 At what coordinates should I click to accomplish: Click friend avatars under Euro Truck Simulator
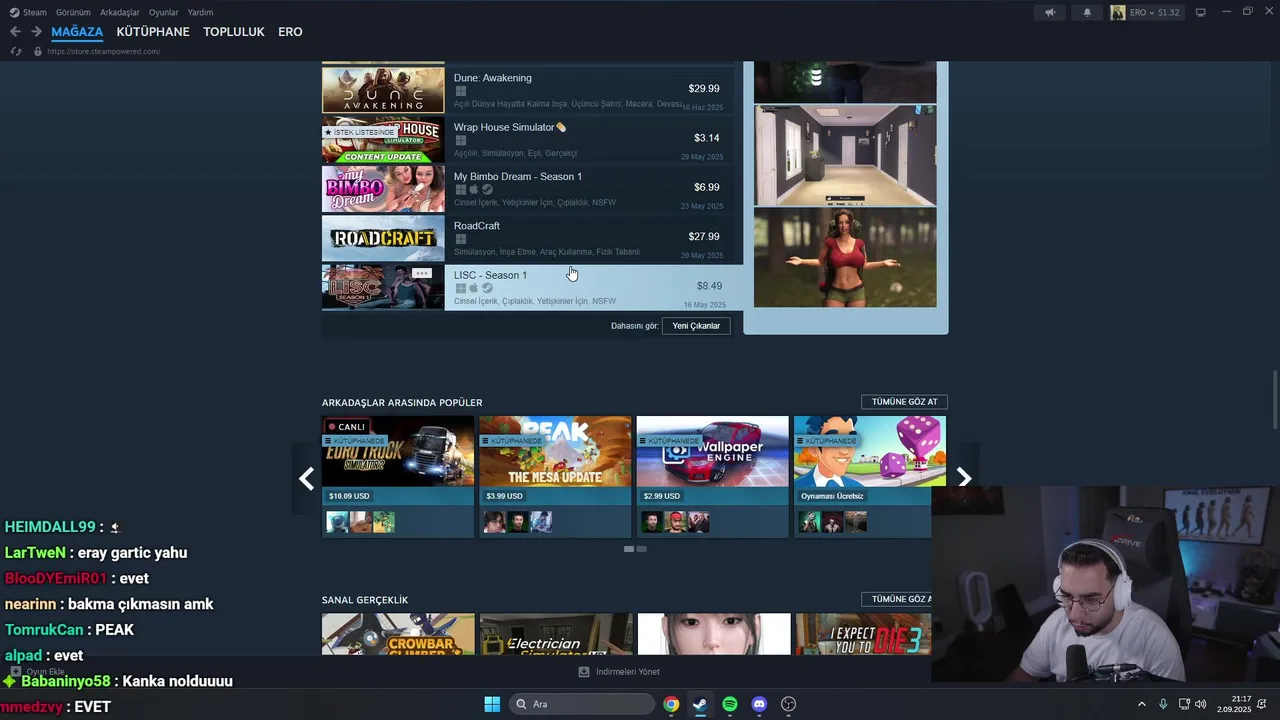[x=361, y=522]
